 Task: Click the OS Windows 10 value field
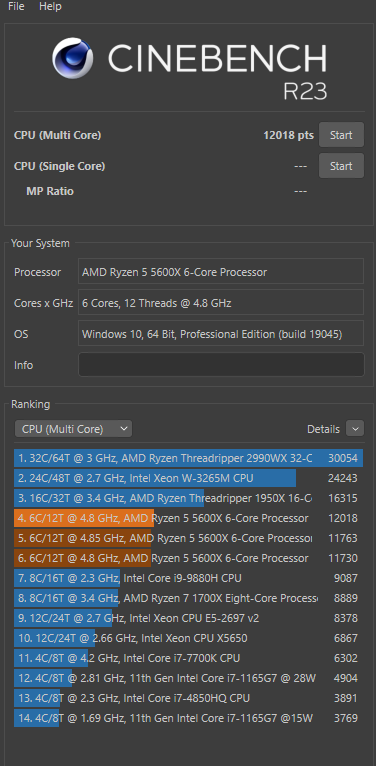click(x=221, y=334)
